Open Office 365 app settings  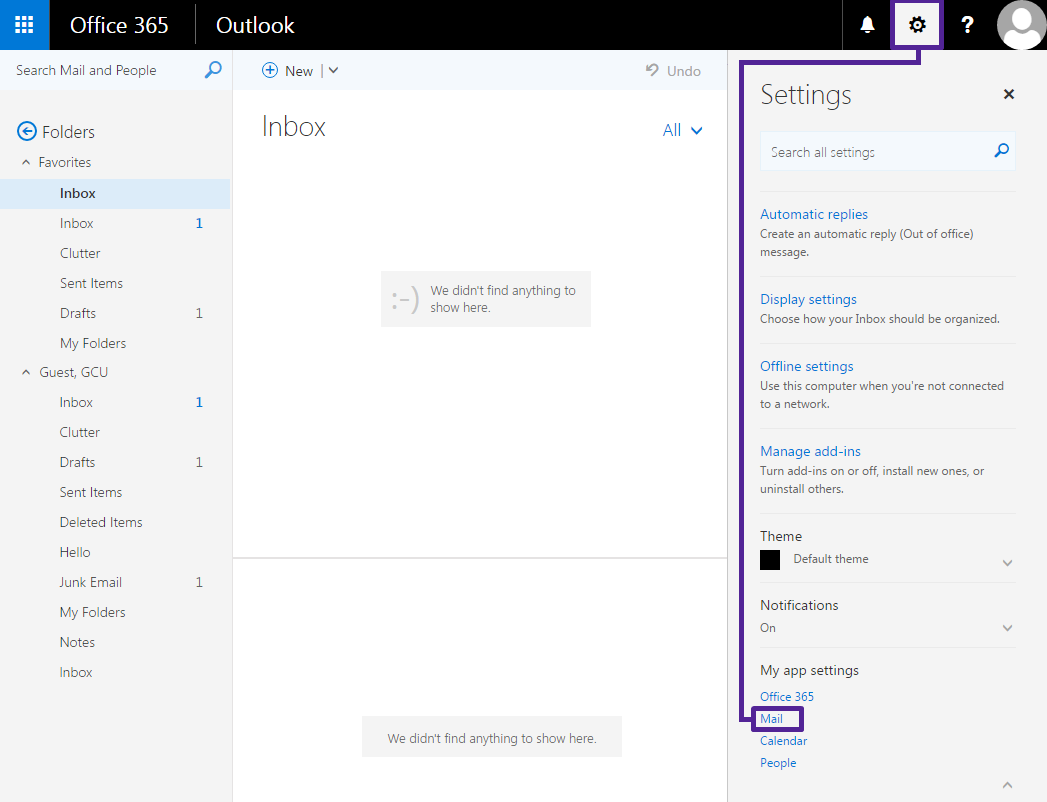pos(787,696)
